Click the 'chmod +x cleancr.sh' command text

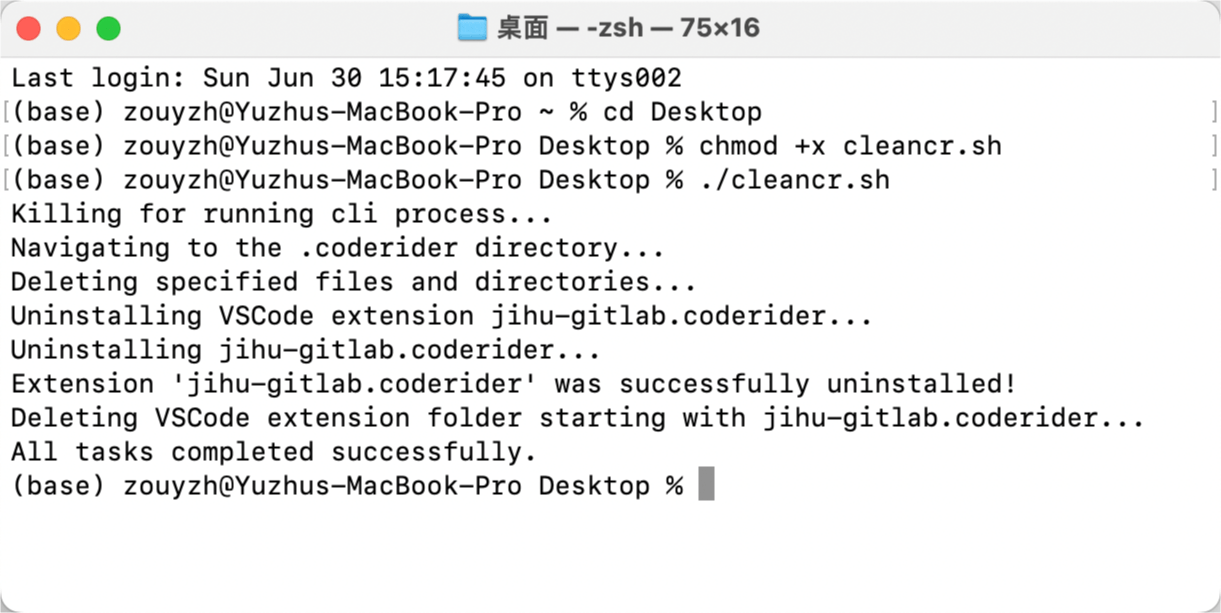(850, 146)
